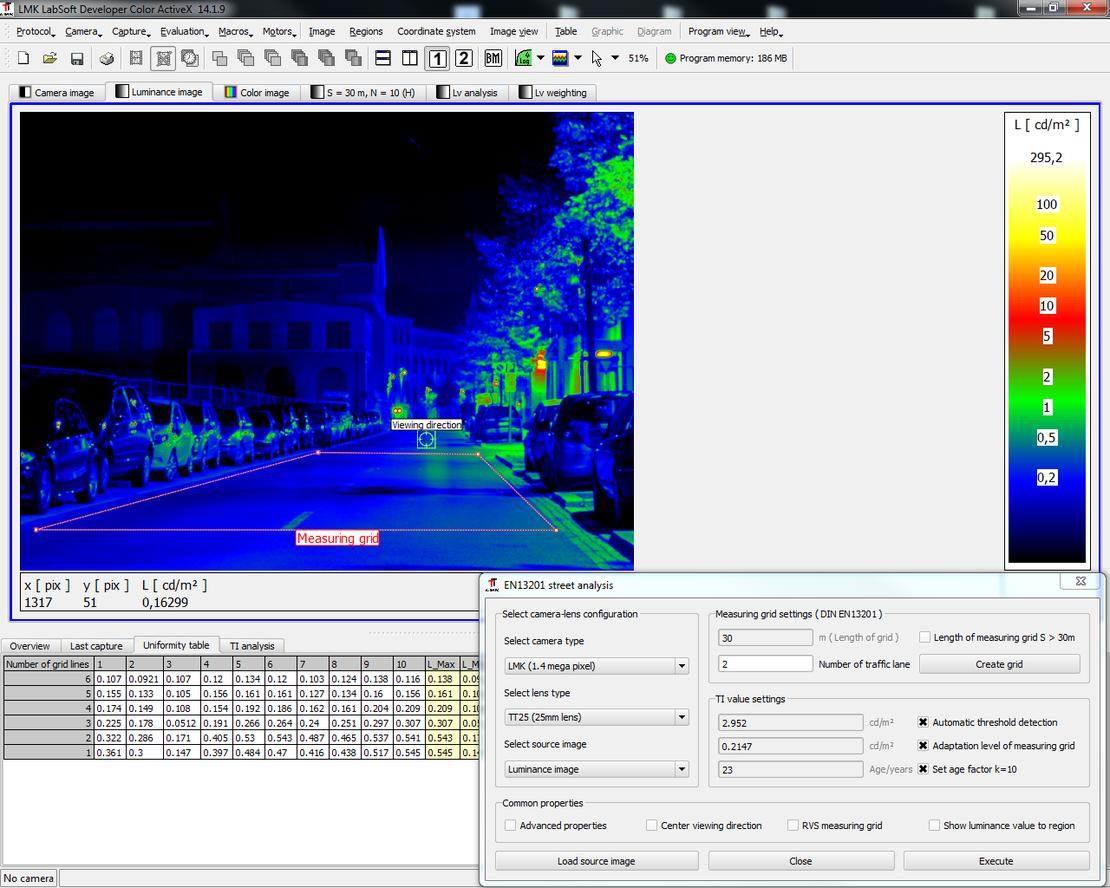Enable Length of measuring grid S > 30m
Viewport: 1110px width, 888px height.
[x=925, y=637]
